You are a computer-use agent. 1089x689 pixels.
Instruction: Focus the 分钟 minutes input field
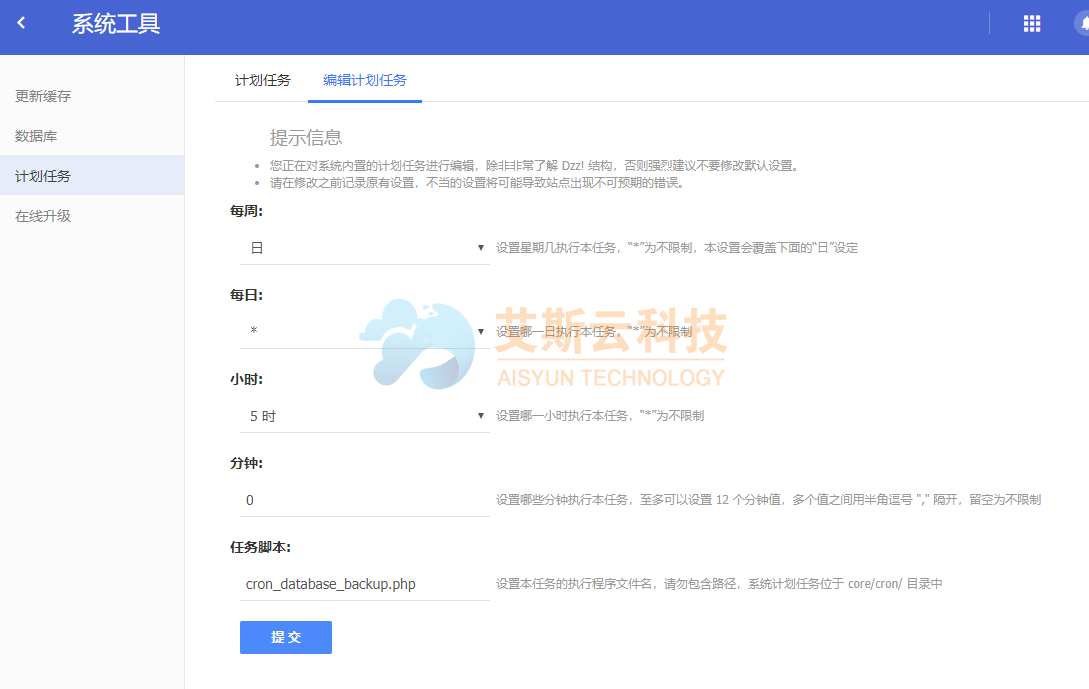(364, 500)
